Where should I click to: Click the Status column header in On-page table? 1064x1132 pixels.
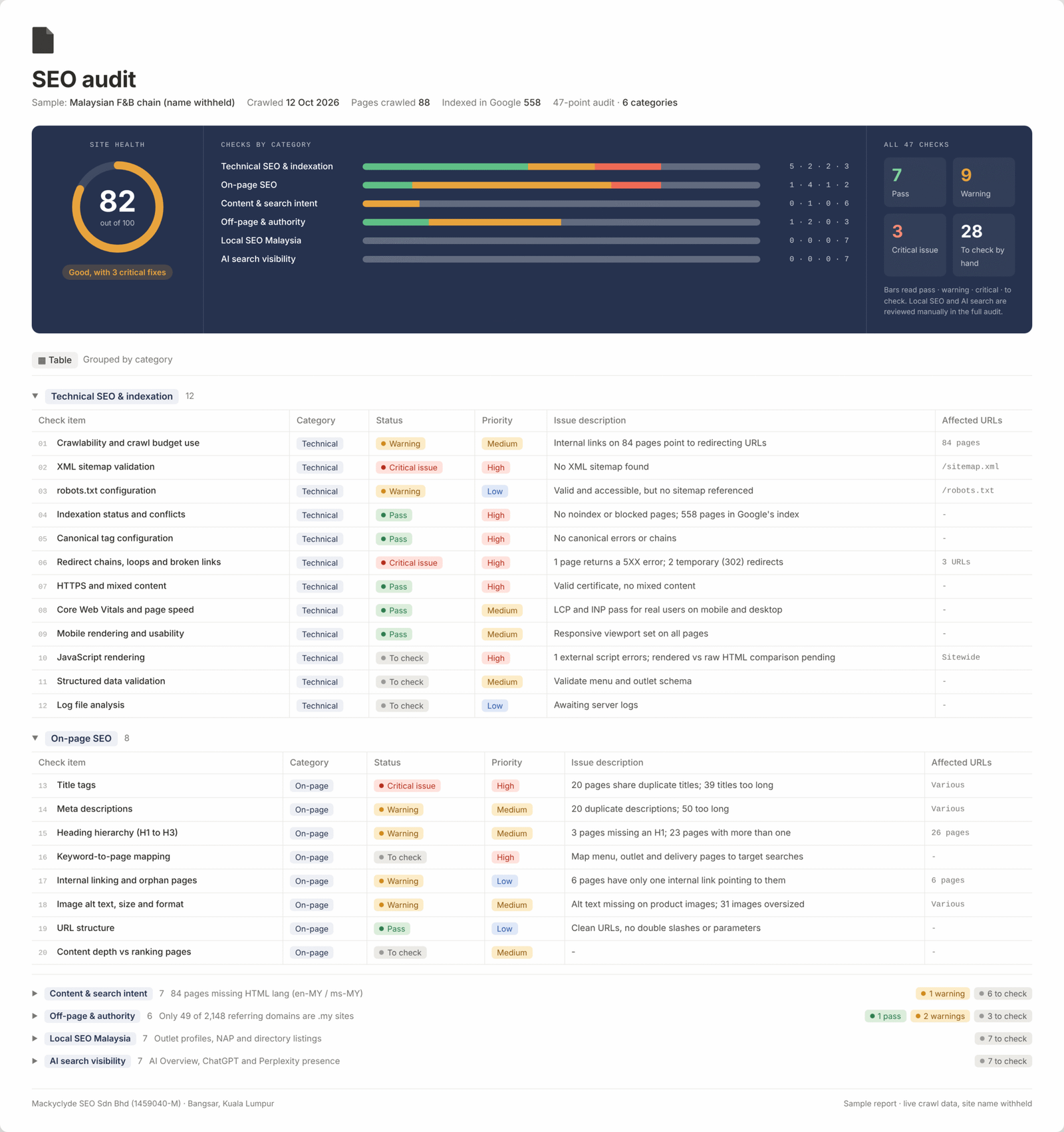[x=387, y=762]
